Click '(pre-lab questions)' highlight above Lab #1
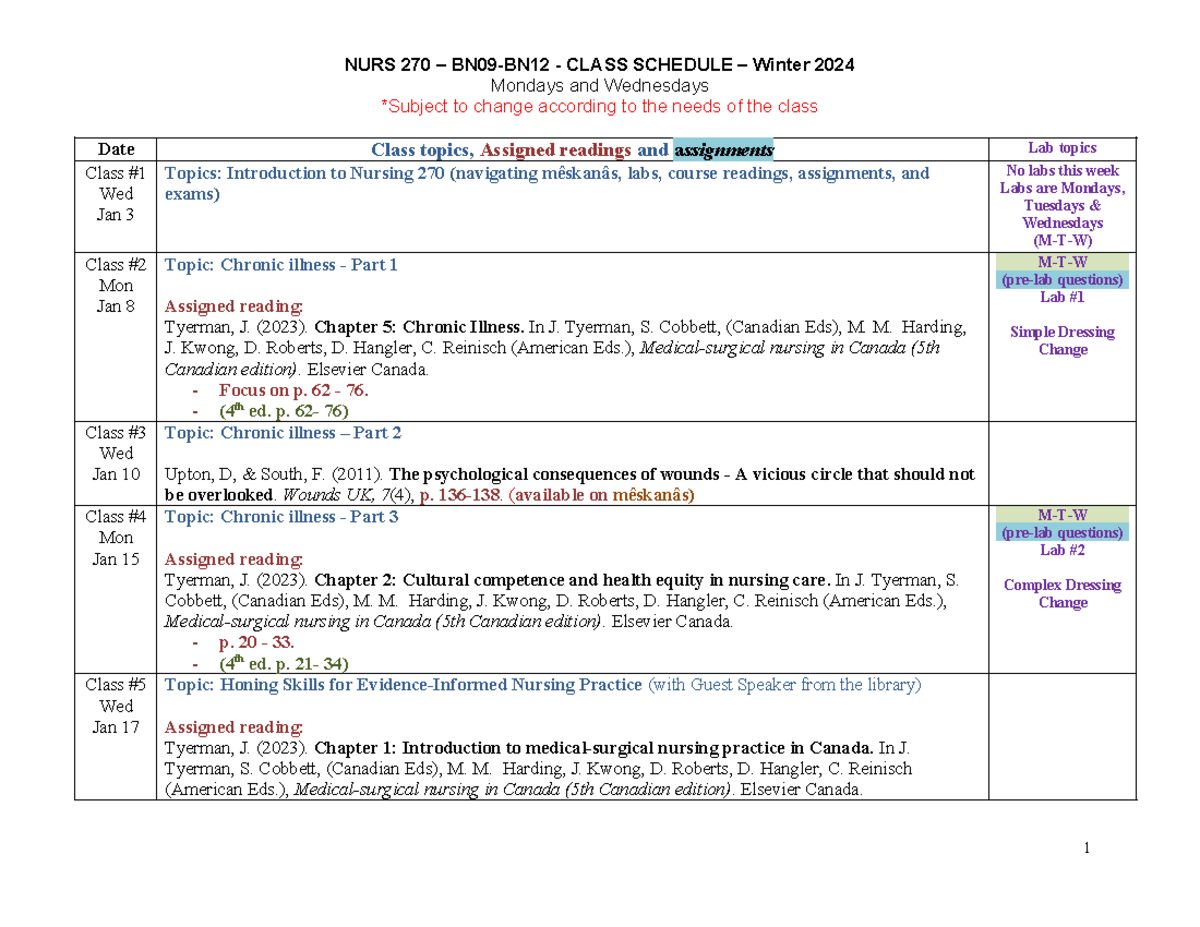The width and height of the screenshot is (1200, 927). 1063,280
